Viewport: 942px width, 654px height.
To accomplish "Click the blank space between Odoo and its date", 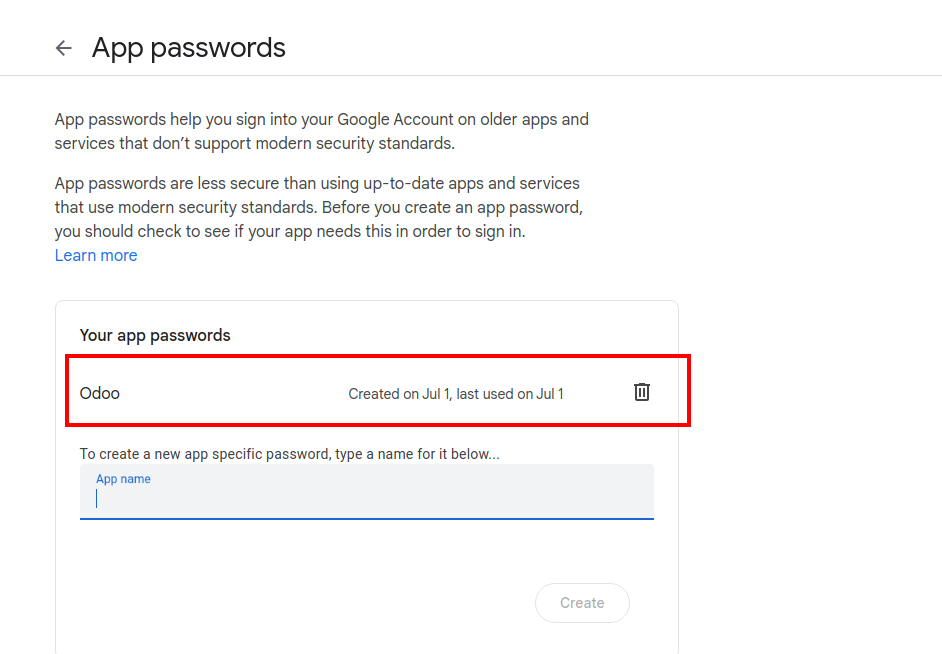I will click(230, 393).
